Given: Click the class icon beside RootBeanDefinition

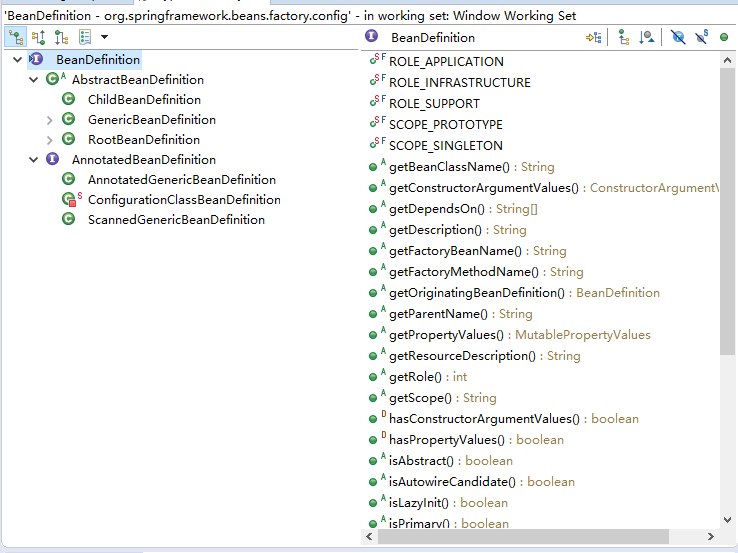Looking at the screenshot, I should (x=69, y=139).
